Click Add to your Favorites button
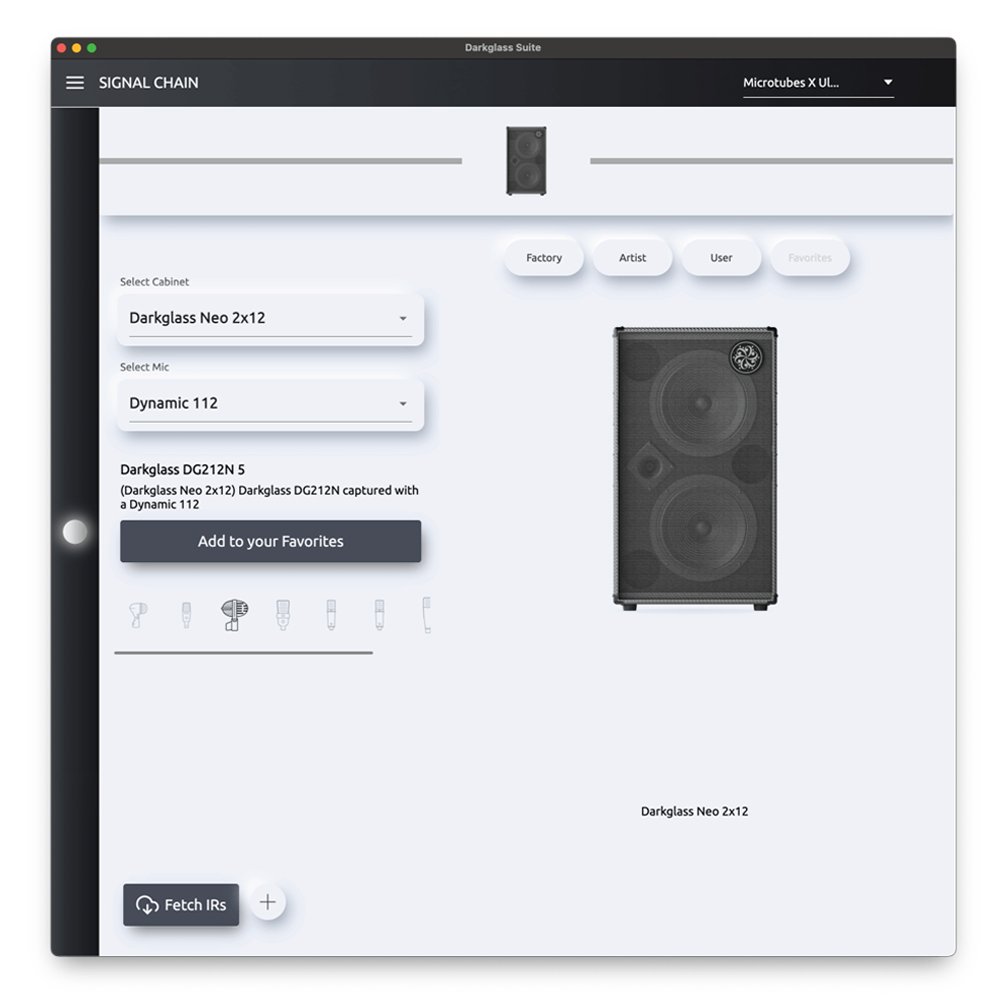Screen dimensions: 1000x1000 click(270, 541)
